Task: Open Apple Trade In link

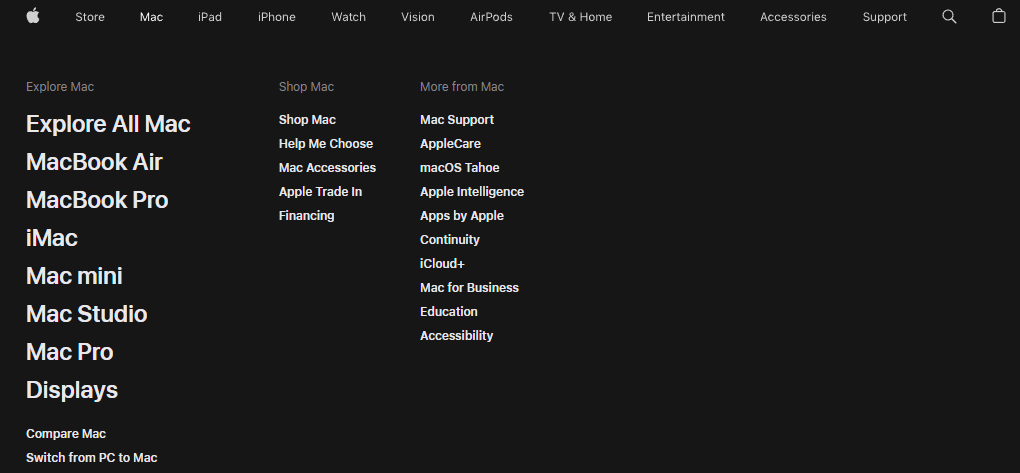Action: 321,192
